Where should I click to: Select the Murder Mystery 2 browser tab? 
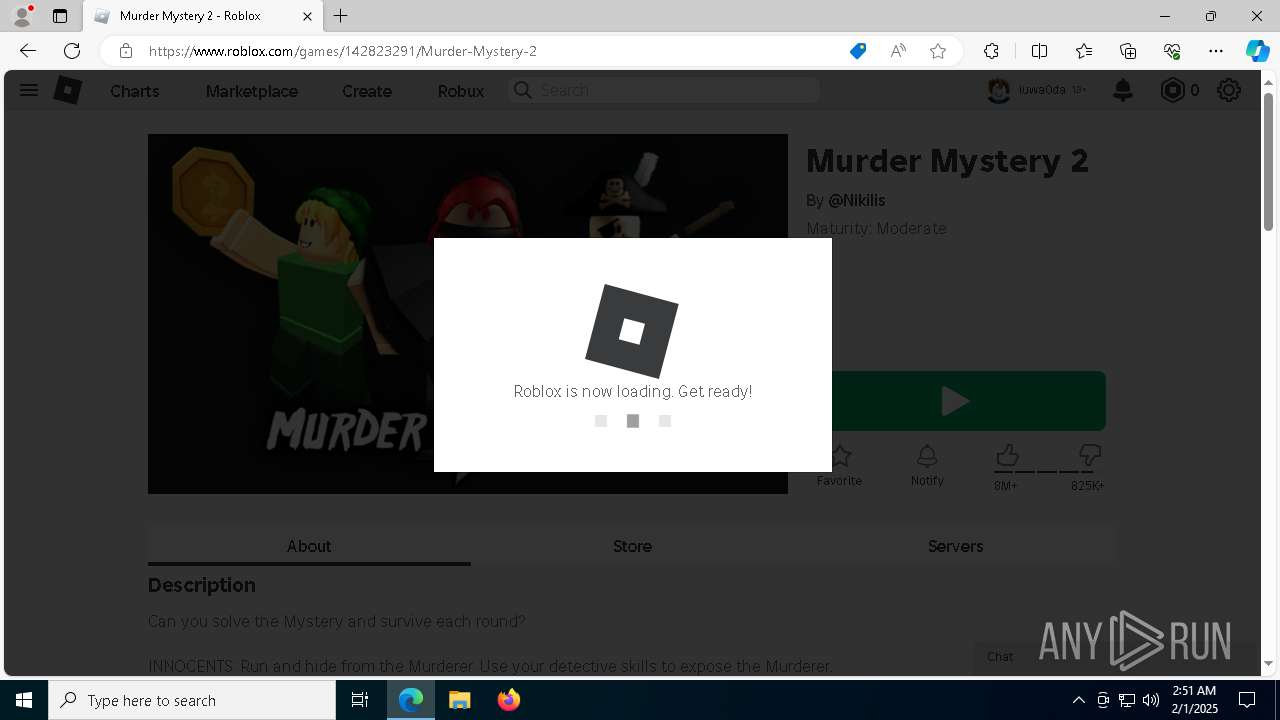[201, 16]
